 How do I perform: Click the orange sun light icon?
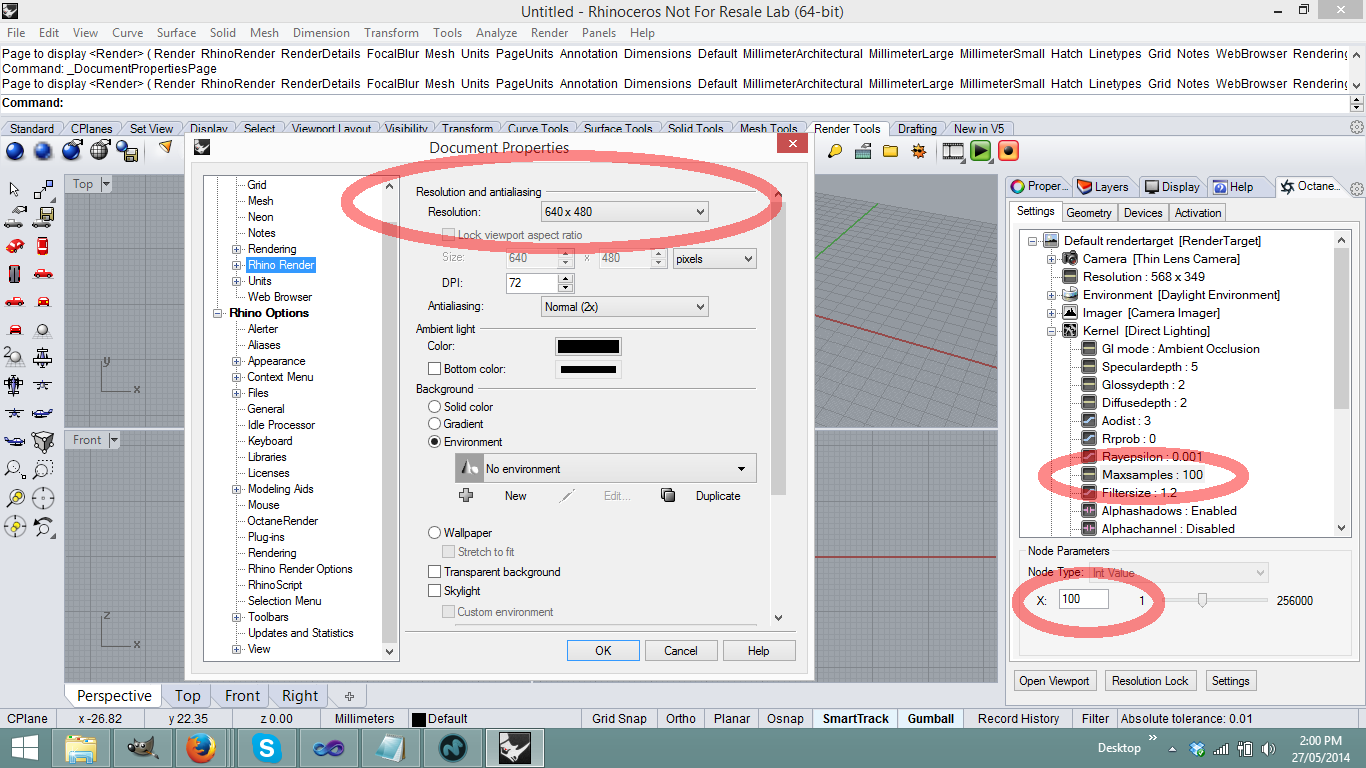click(x=919, y=151)
